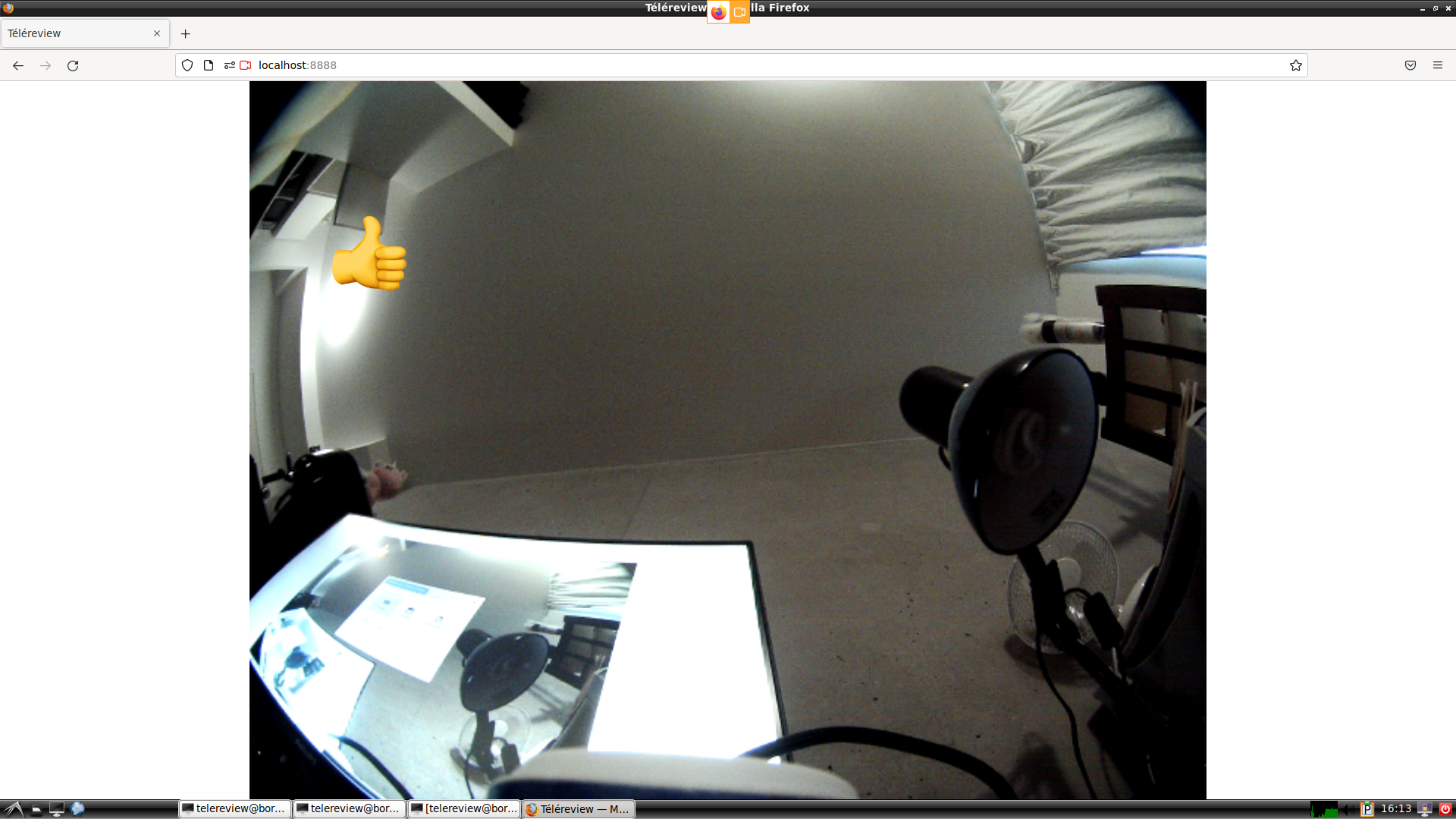Bookmark this page with the star
Viewport: 1456px width, 819px height.
click(x=1295, y=65)
